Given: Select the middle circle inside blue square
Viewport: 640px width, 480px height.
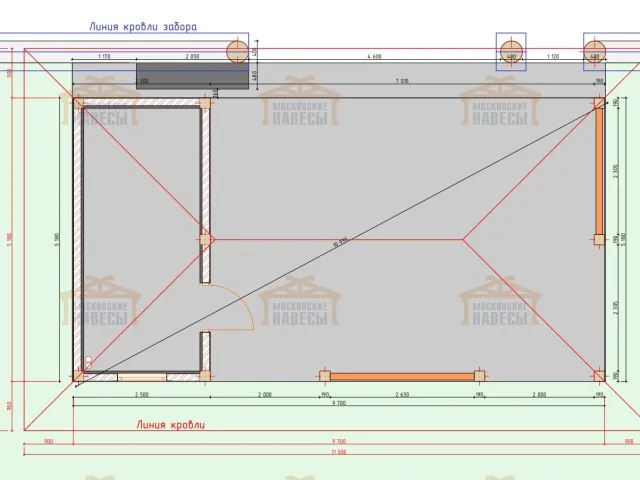Looking at the screenshot, I should [x=511, y=50].
